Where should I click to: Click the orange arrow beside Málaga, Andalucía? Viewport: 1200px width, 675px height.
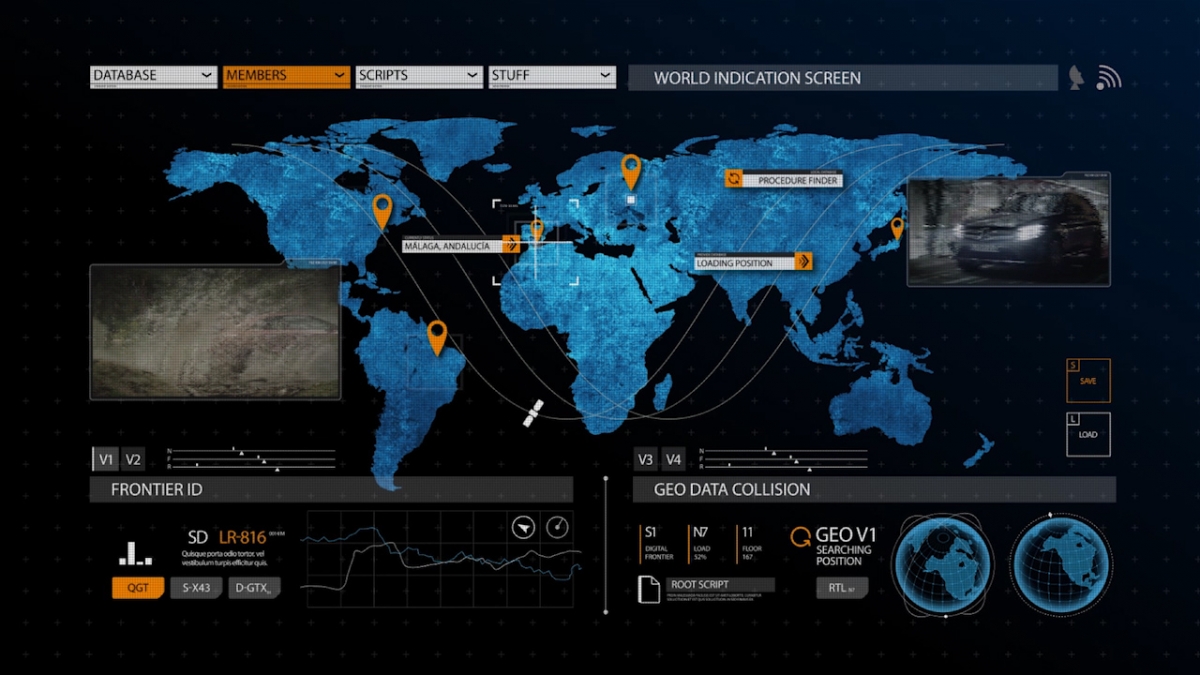coord(511,243)
